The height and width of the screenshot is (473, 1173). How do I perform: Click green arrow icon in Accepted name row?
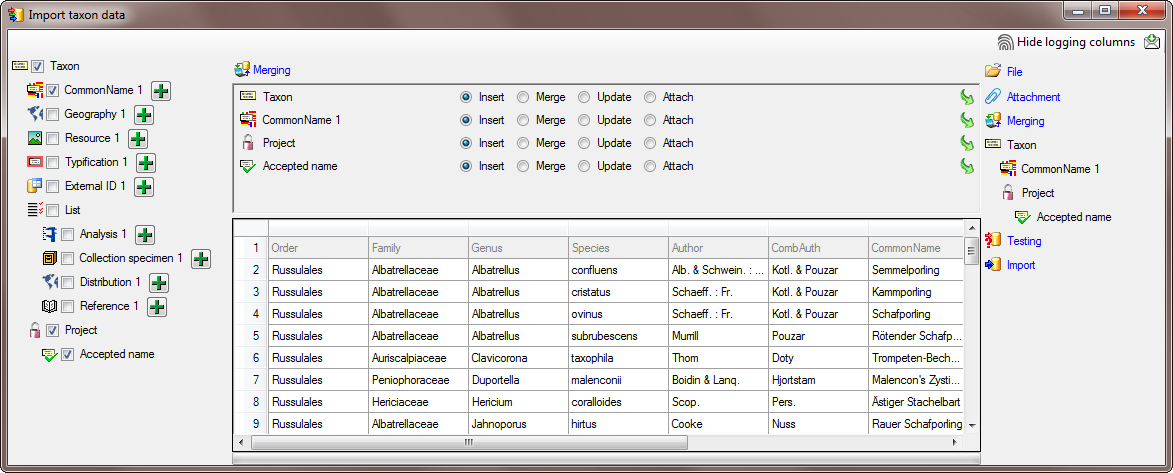pos(966,167)
